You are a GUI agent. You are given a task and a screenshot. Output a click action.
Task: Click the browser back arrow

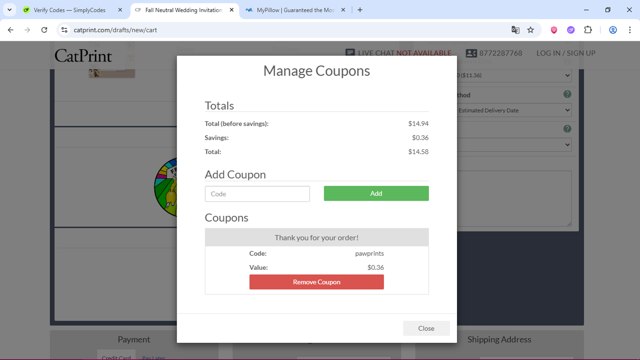pyautogui.click(x=11, y=30)
